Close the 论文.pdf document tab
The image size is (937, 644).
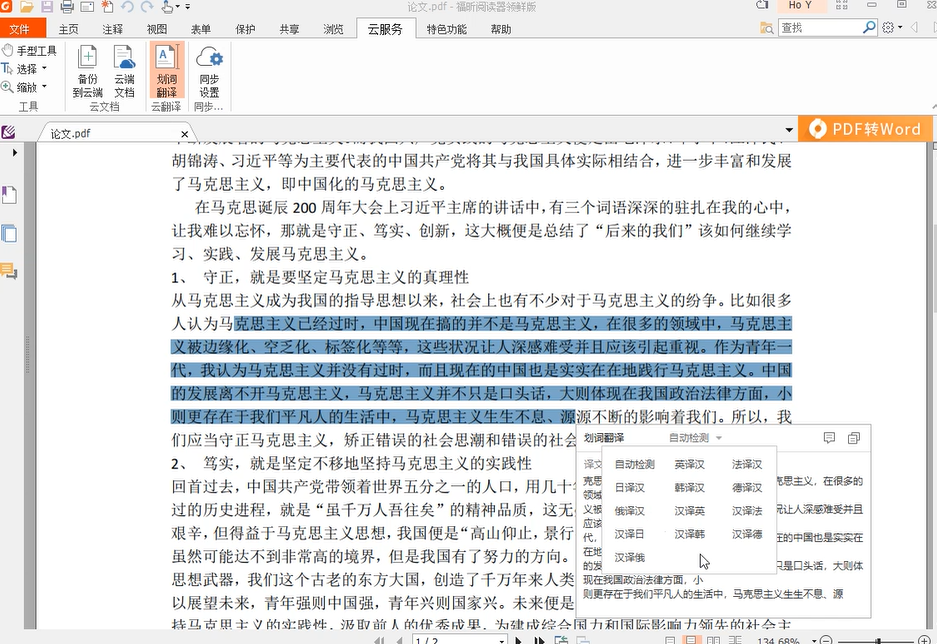[x=183, y=133]
